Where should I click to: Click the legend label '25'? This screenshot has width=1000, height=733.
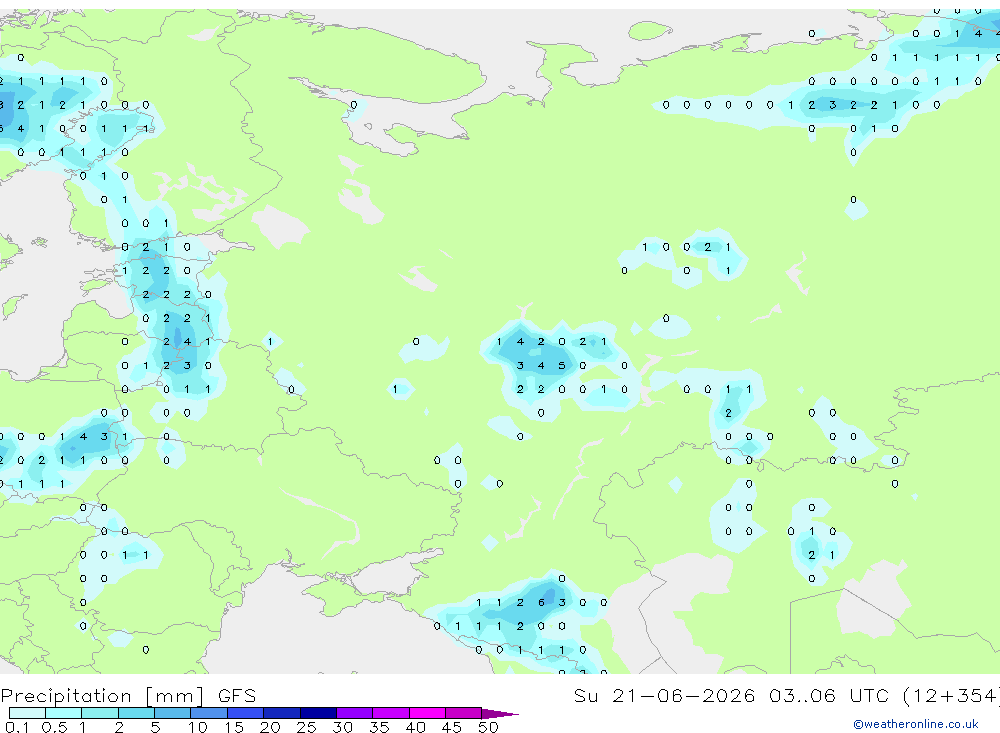pos(306,727)
